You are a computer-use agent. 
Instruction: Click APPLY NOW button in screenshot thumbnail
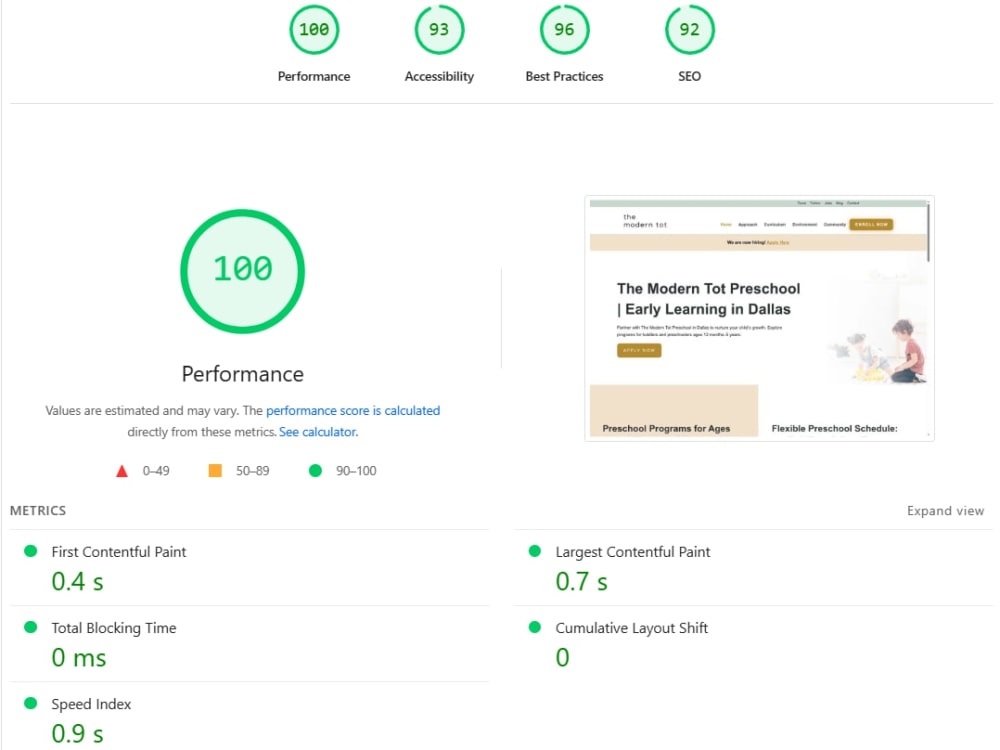pyautogui.click(x=639, y=350)
